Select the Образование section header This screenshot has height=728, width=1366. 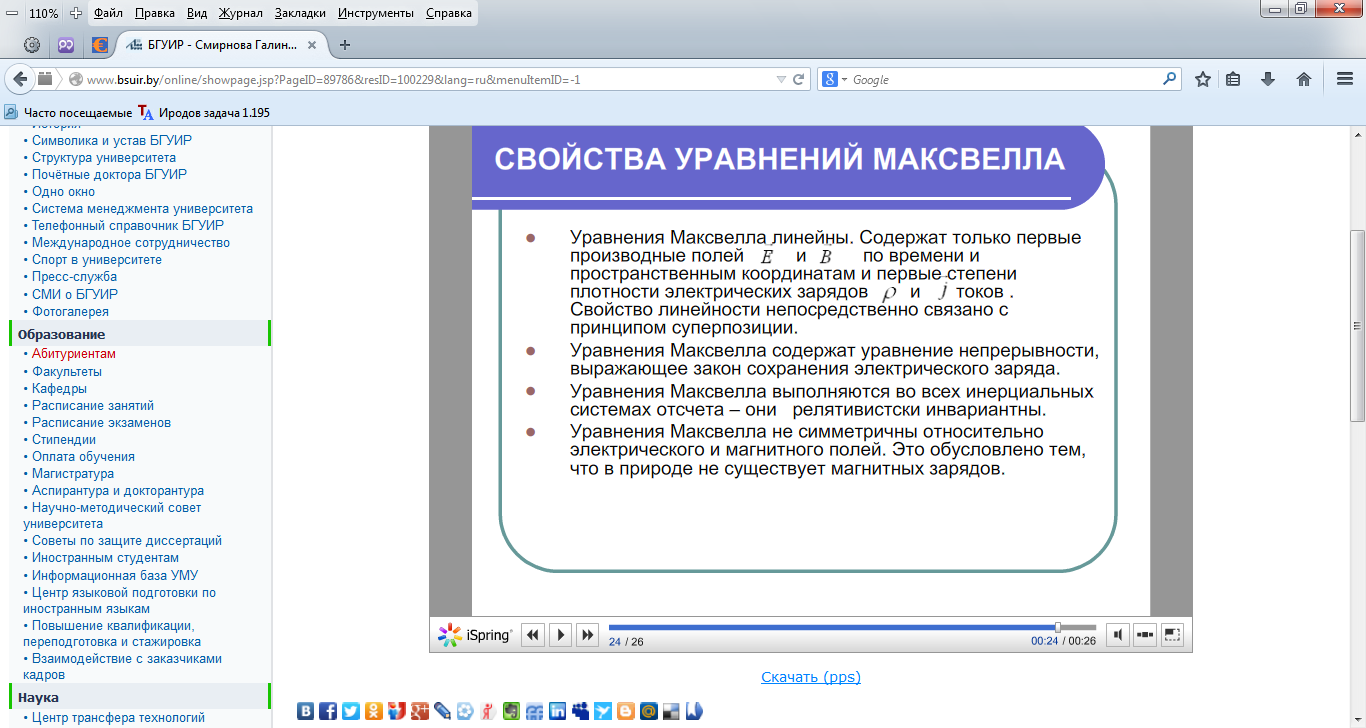coord(139,334)
